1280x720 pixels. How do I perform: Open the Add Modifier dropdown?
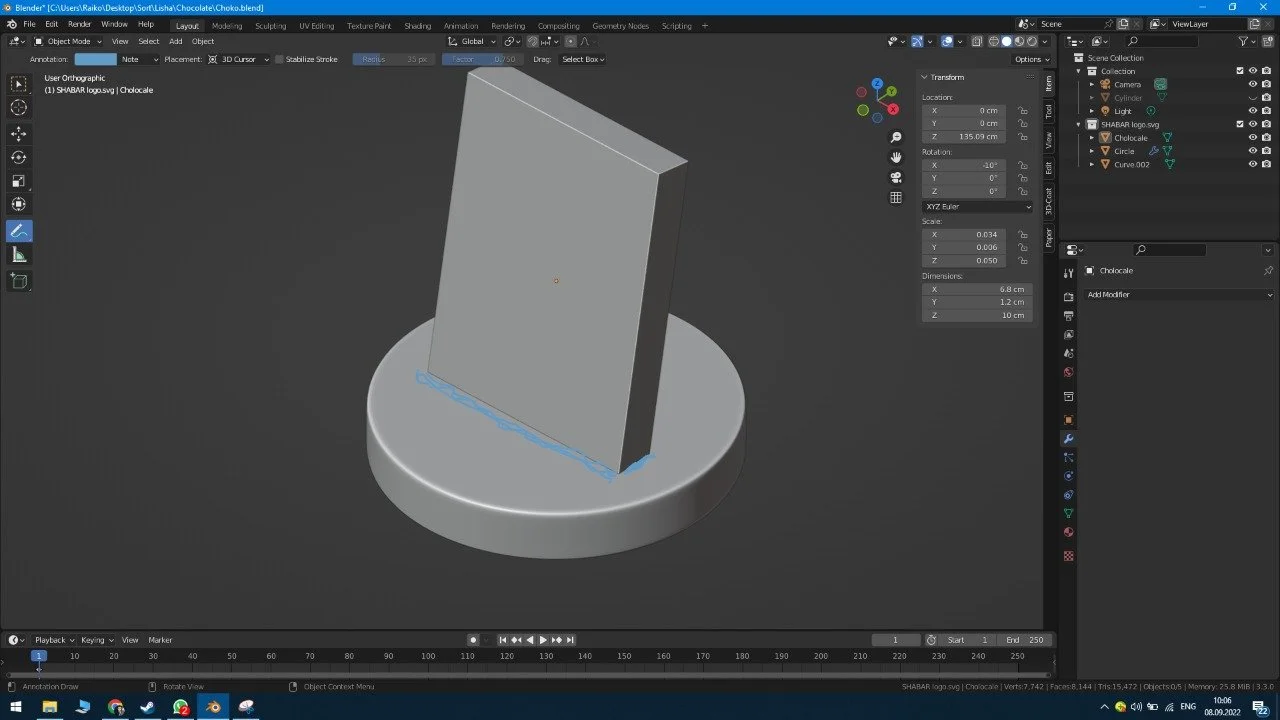pyautogui.click(x=1180, y=294)
